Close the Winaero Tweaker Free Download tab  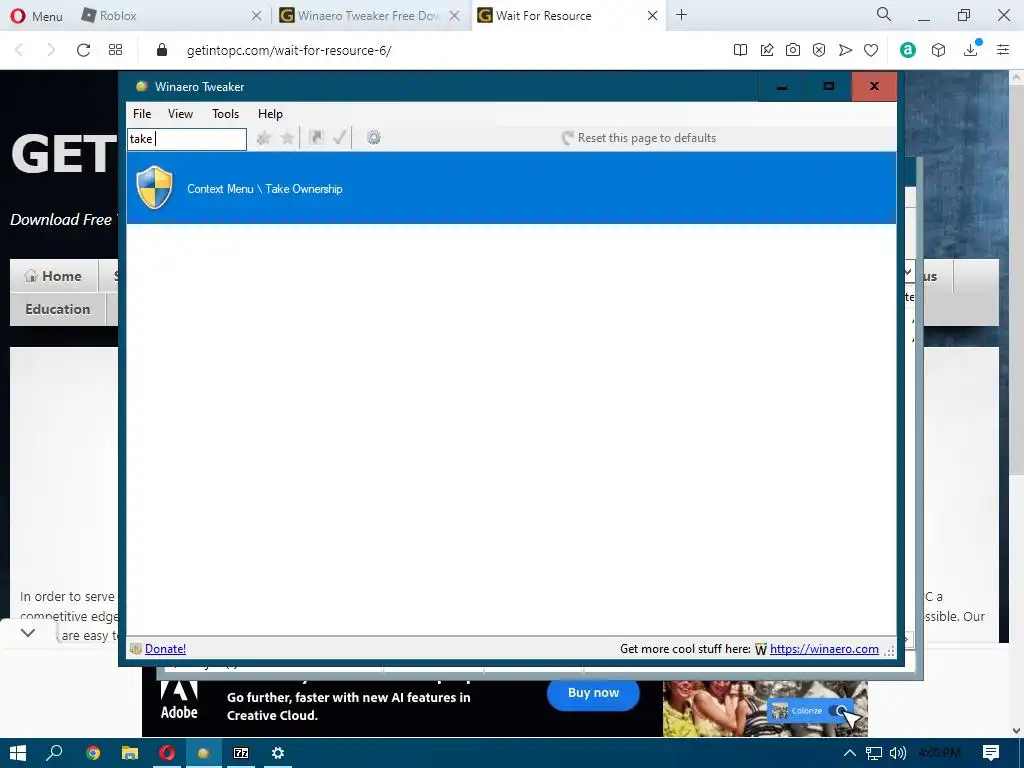pyautogui.click(x=455, y=16)
